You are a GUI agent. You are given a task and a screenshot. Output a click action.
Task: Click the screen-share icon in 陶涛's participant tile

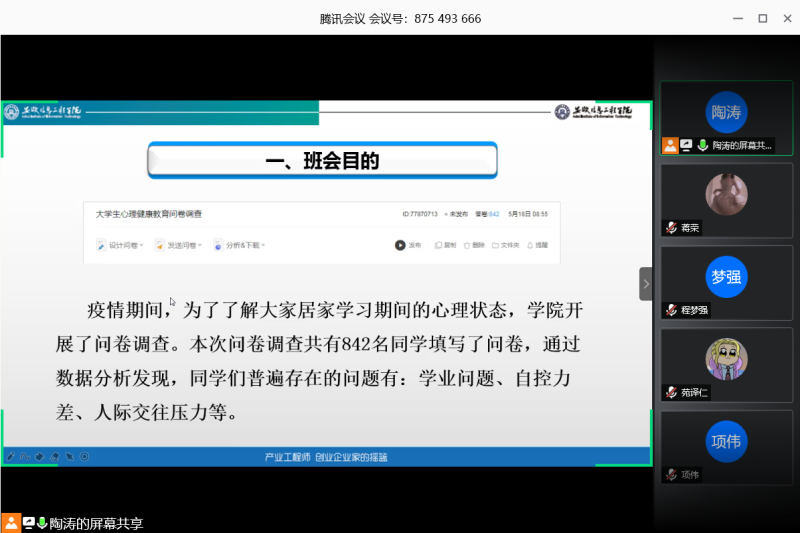(x=686, y=145)
